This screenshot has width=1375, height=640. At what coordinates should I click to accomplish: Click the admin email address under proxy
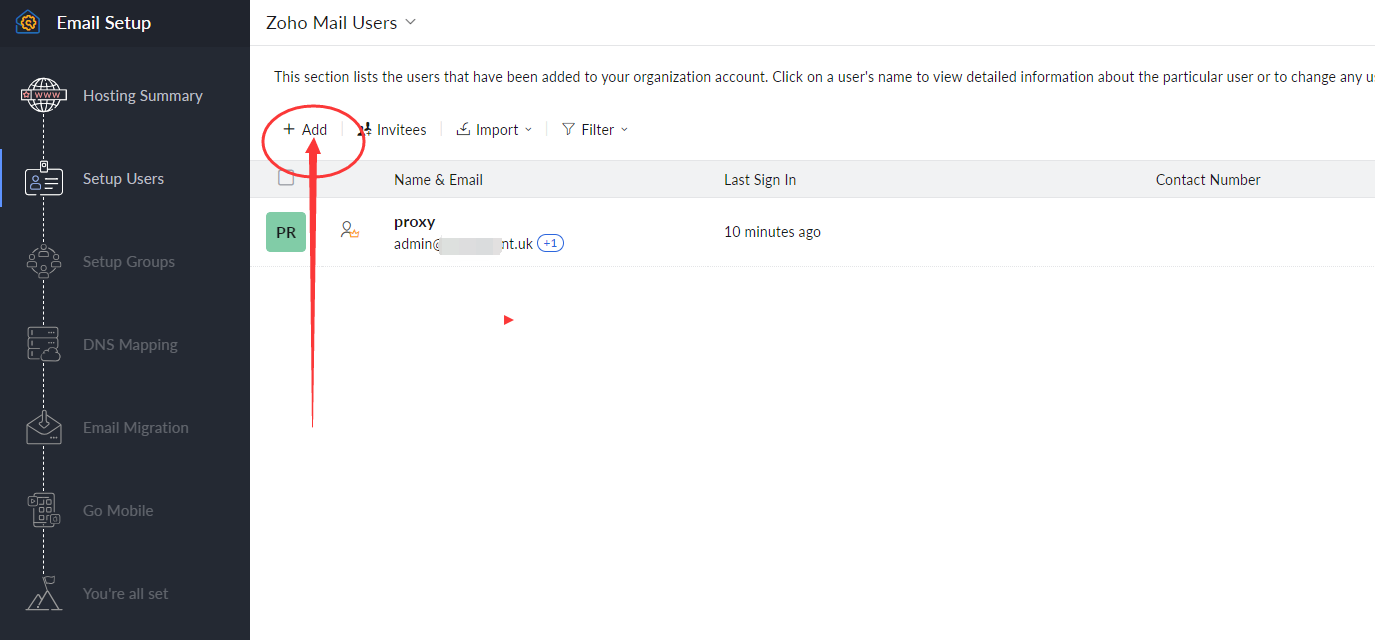point(463,243)
